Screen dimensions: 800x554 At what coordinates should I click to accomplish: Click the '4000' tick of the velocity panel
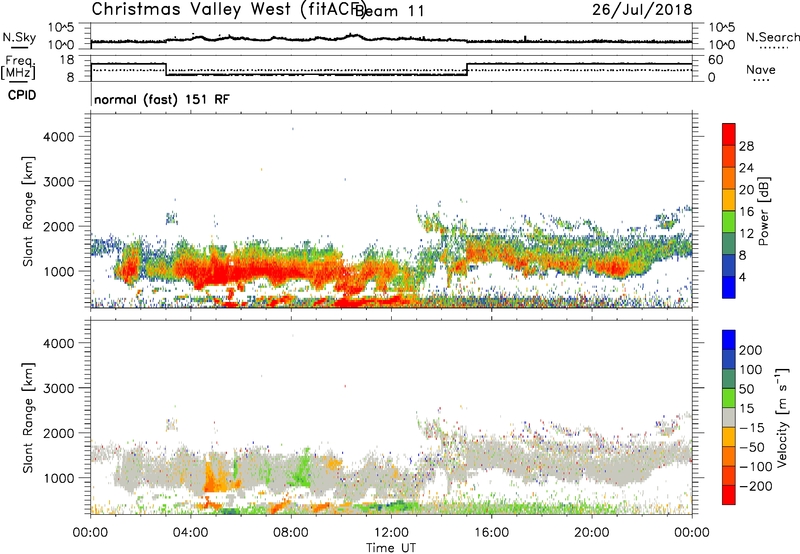click(59, 343)
